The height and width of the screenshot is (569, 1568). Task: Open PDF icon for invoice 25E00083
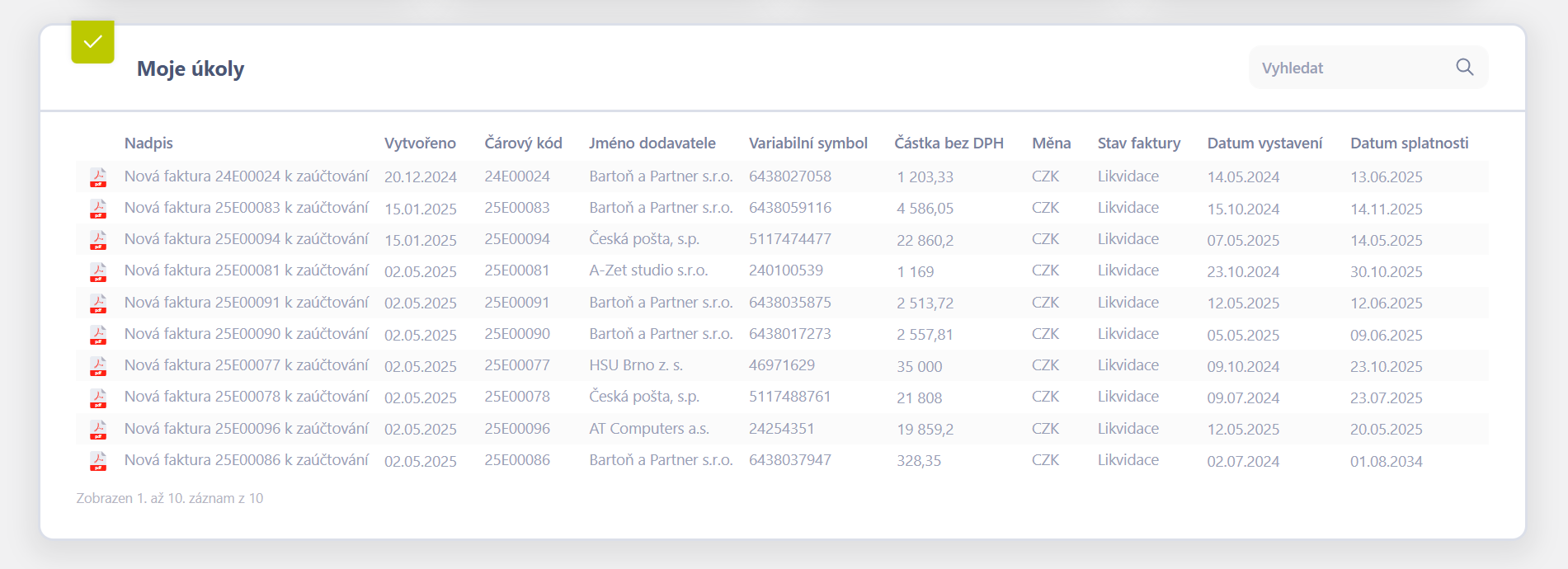[98, 209]
